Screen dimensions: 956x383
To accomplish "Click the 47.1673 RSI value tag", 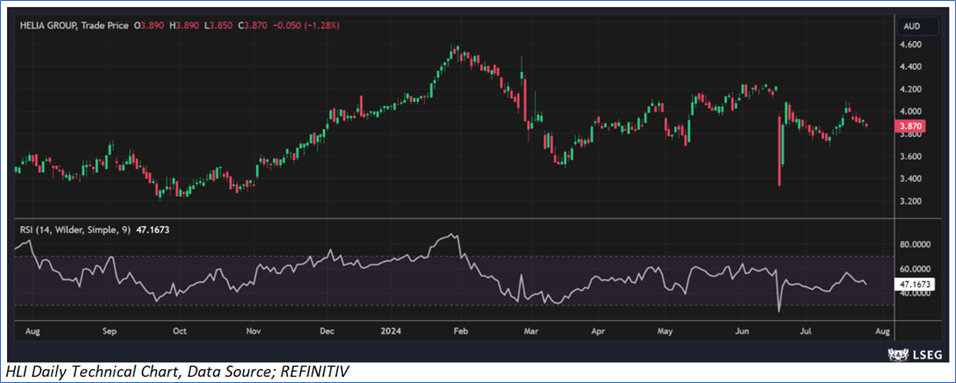I will 915,284.
